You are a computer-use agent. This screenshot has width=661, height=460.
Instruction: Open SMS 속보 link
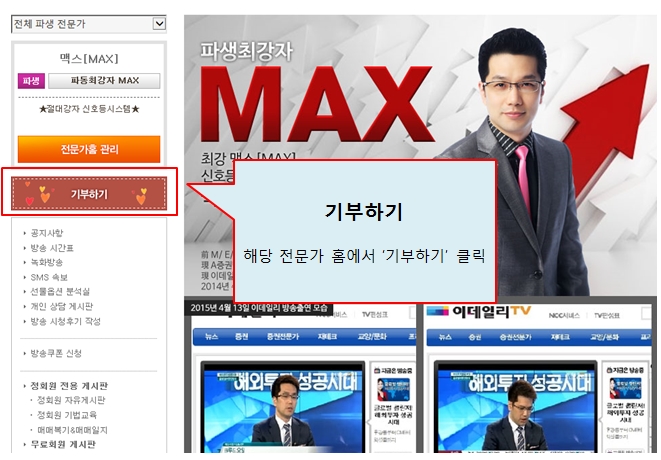pos(49,277)
